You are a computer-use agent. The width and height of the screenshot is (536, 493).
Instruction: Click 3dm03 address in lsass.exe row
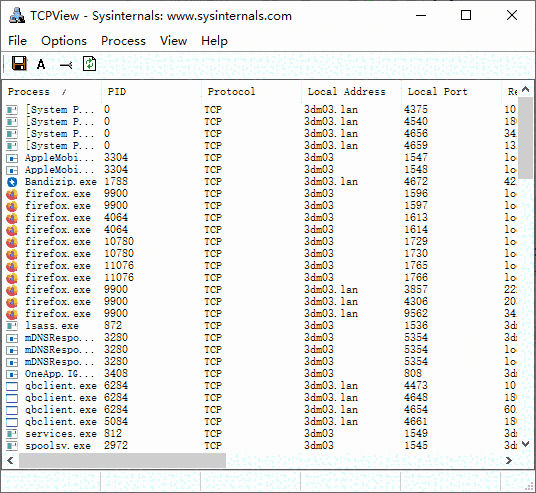coord(319,326)
